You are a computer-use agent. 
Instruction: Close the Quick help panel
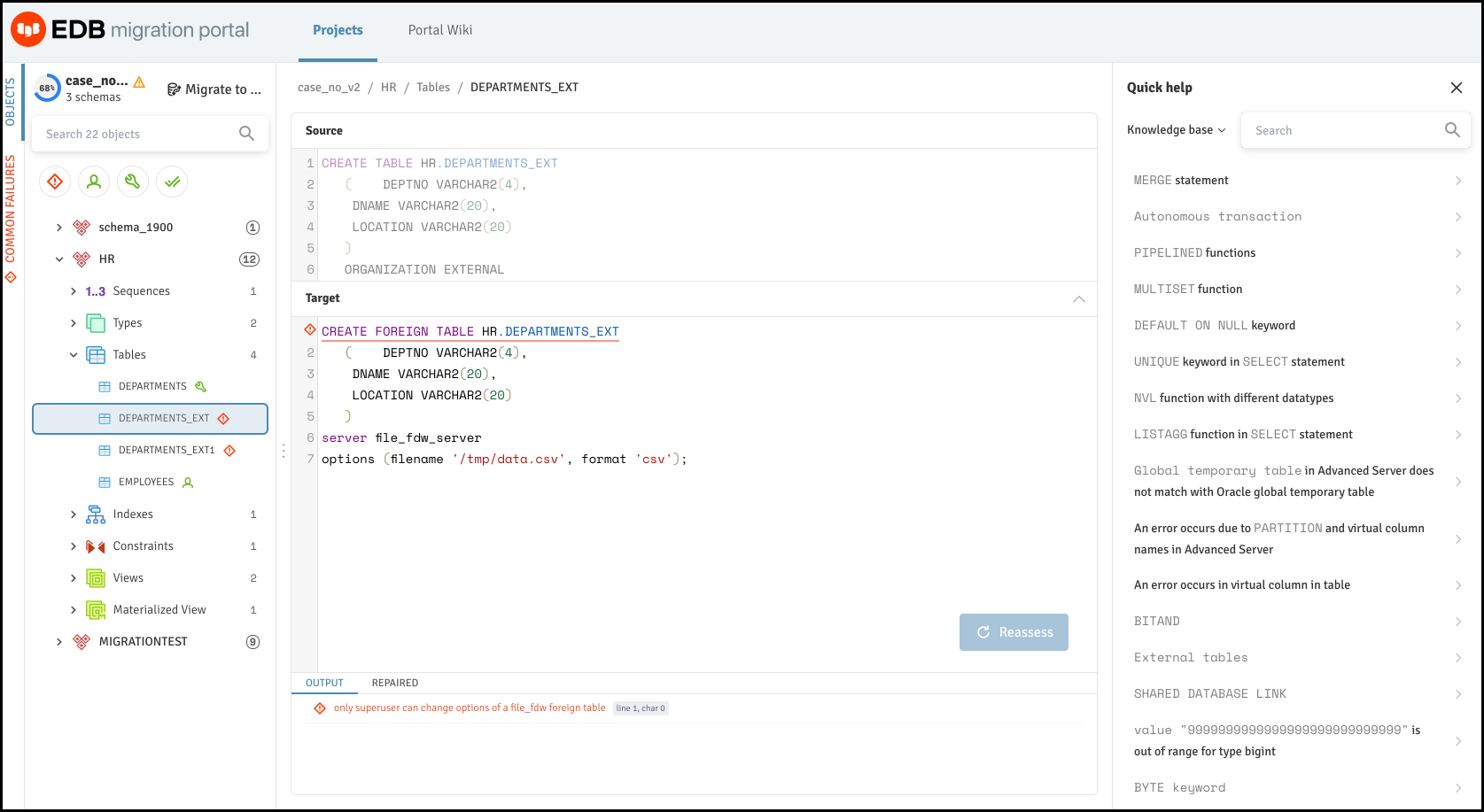click(x=1457, y=88)
